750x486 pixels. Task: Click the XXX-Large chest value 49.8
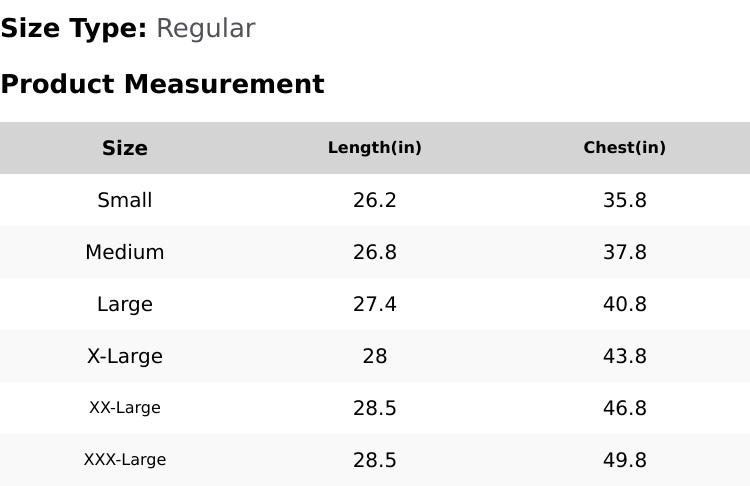[625, 460]
